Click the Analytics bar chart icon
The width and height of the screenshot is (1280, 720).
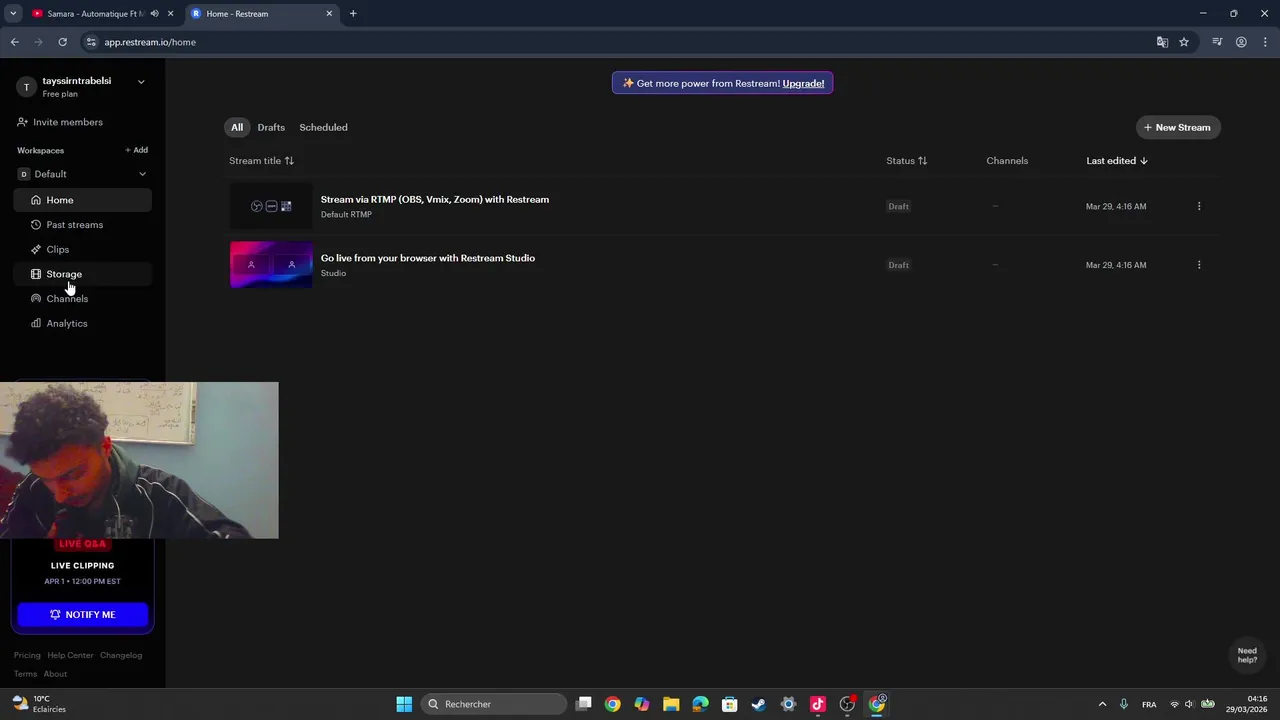36,323
